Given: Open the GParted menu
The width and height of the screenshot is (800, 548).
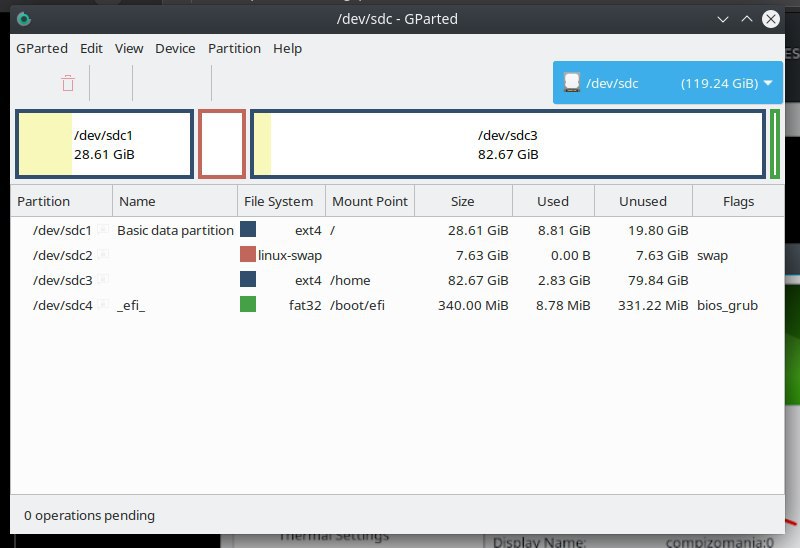Looking at the screenshot, I should click(42, 48).
